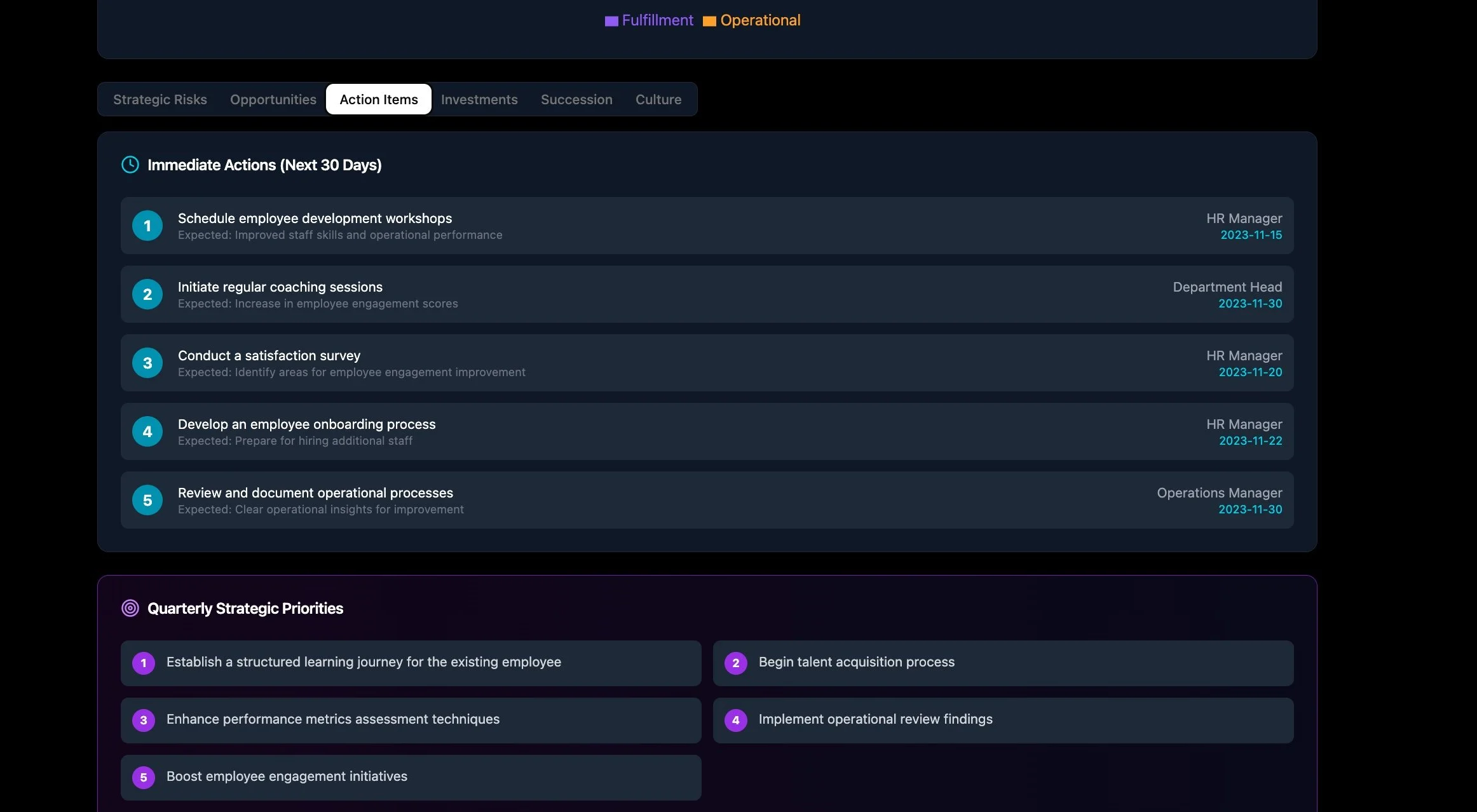The width and height of the screenshot is (1477, 812).
Task: Click number 3 badge for satisfaction survey
Action: pos(147,363)
